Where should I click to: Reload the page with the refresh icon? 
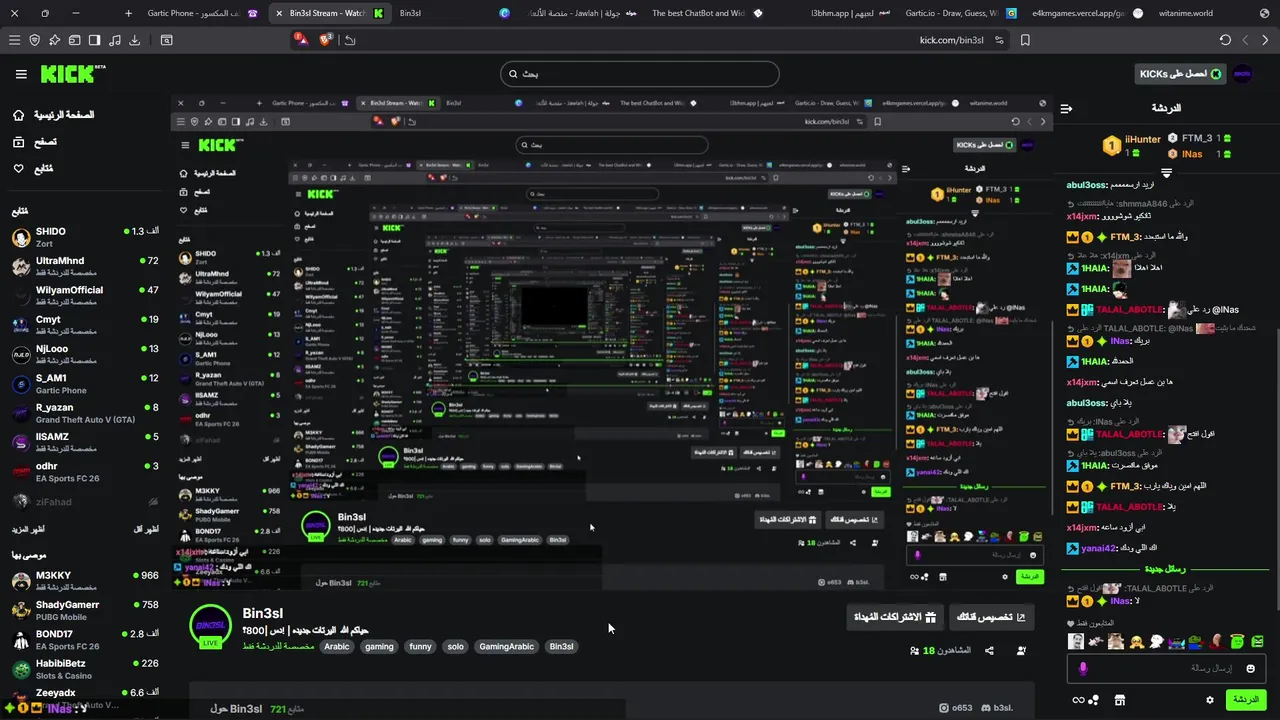[1225, 40]
